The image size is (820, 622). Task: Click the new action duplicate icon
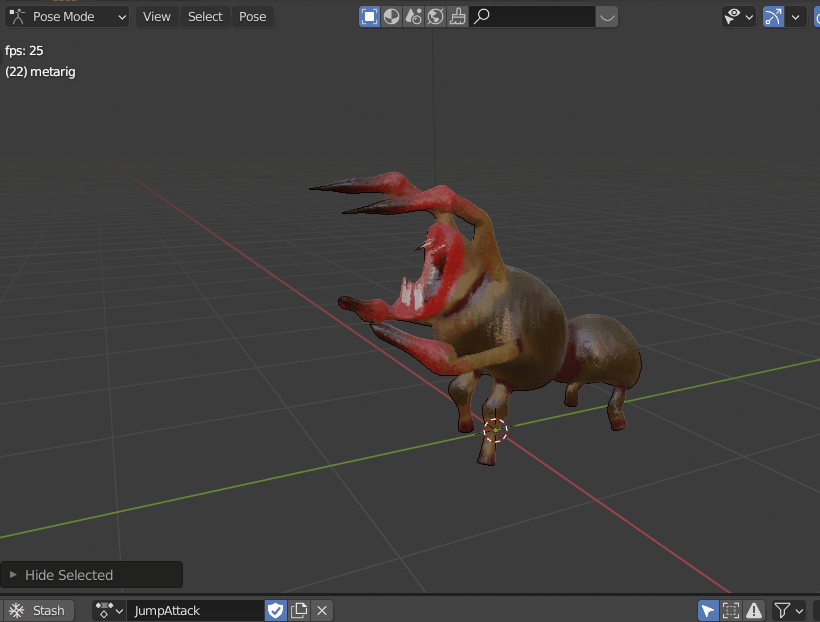click(299, 610)
